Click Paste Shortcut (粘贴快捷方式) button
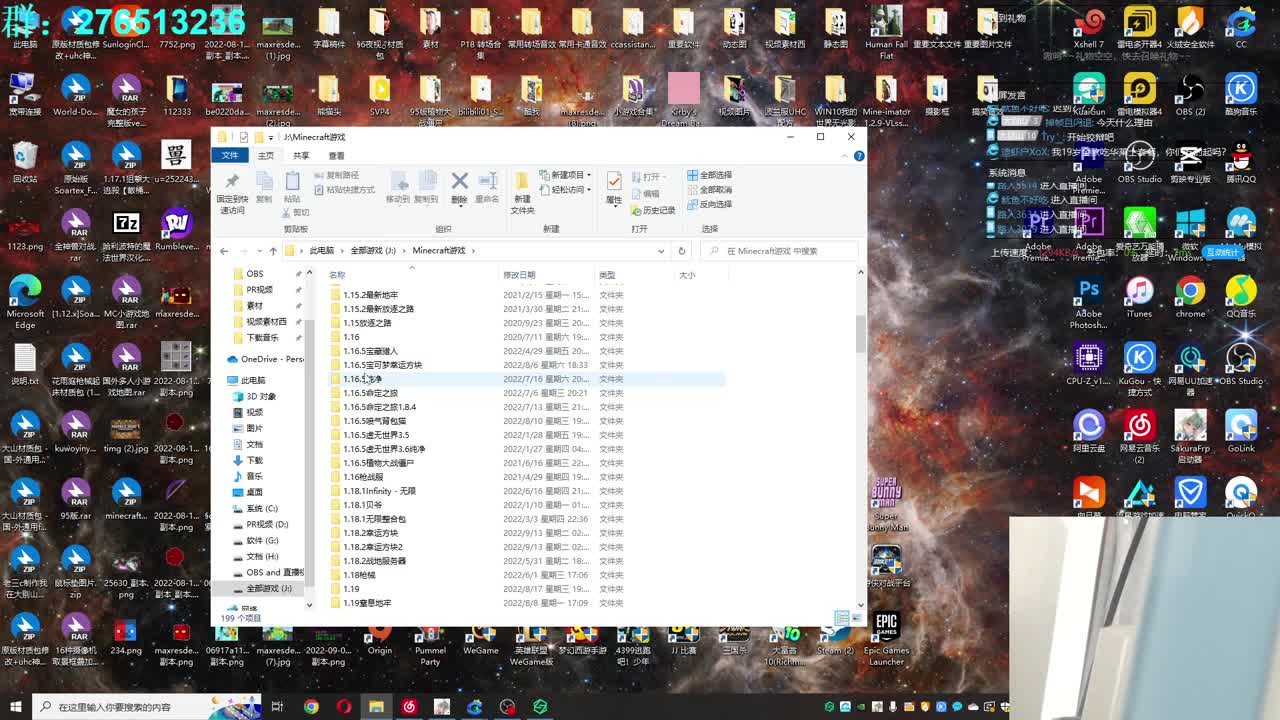 [345, 189]
